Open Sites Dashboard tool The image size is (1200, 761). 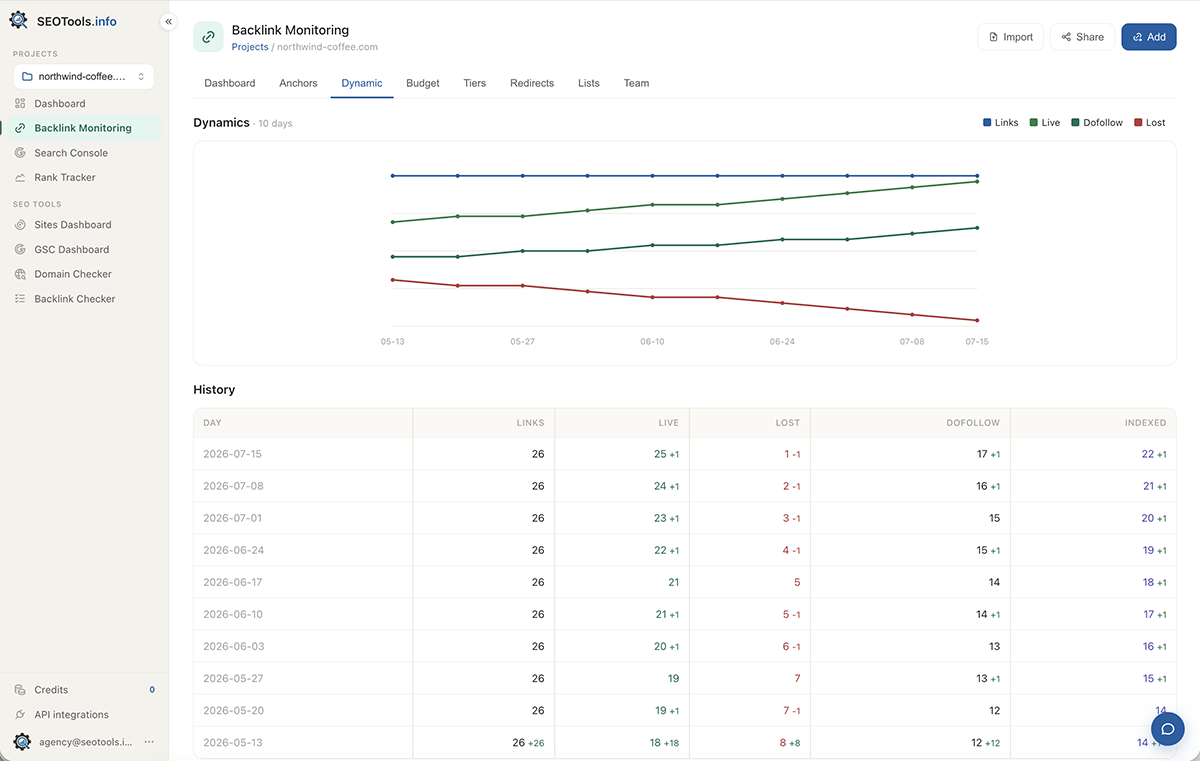click(x=73, y=225)
